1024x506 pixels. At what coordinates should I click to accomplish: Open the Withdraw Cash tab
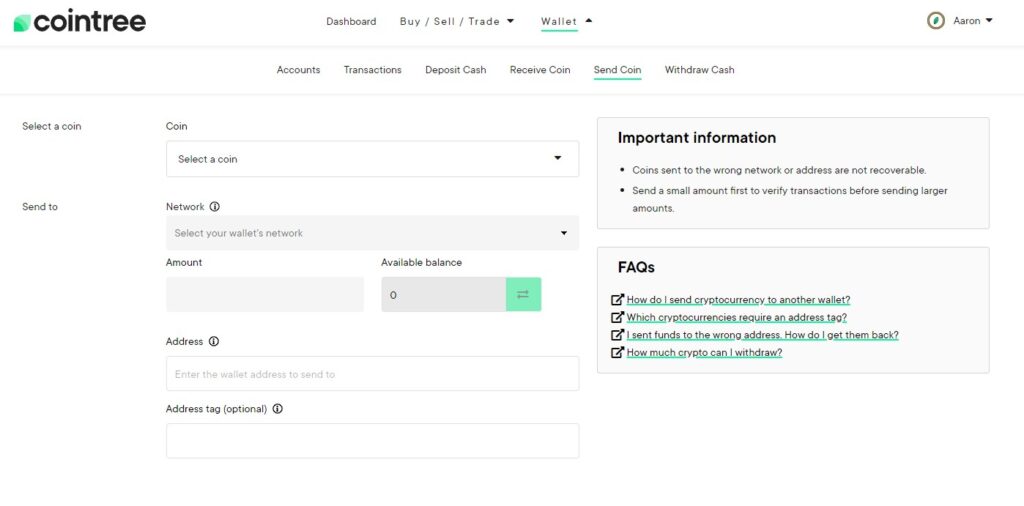[x=699, y=70]
